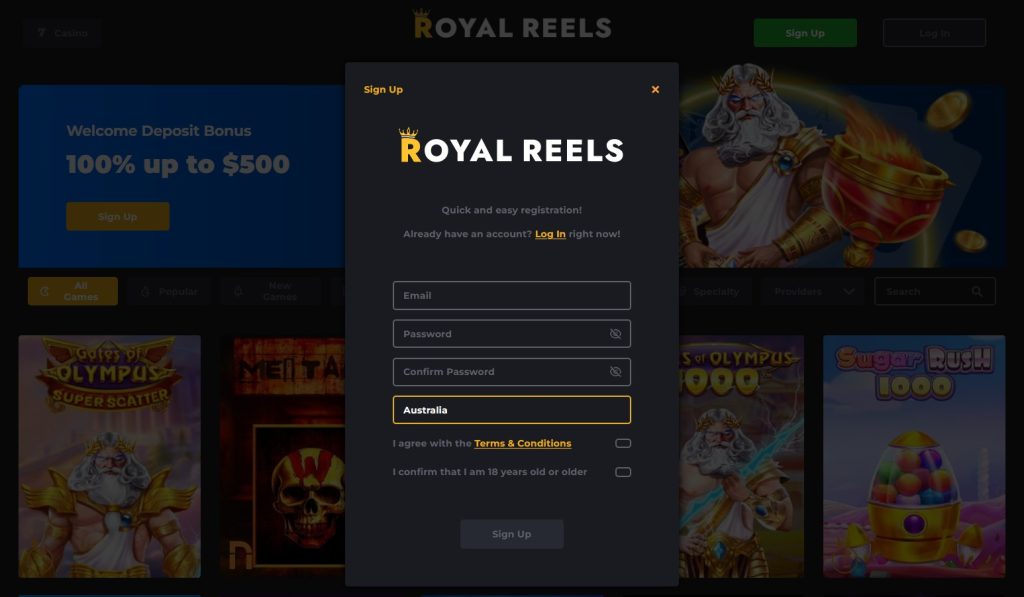This screenshot has height=597, width=1024.
Task: Click the green Sign Up header button
Action: pyautogui.click(x=805, y=33)
